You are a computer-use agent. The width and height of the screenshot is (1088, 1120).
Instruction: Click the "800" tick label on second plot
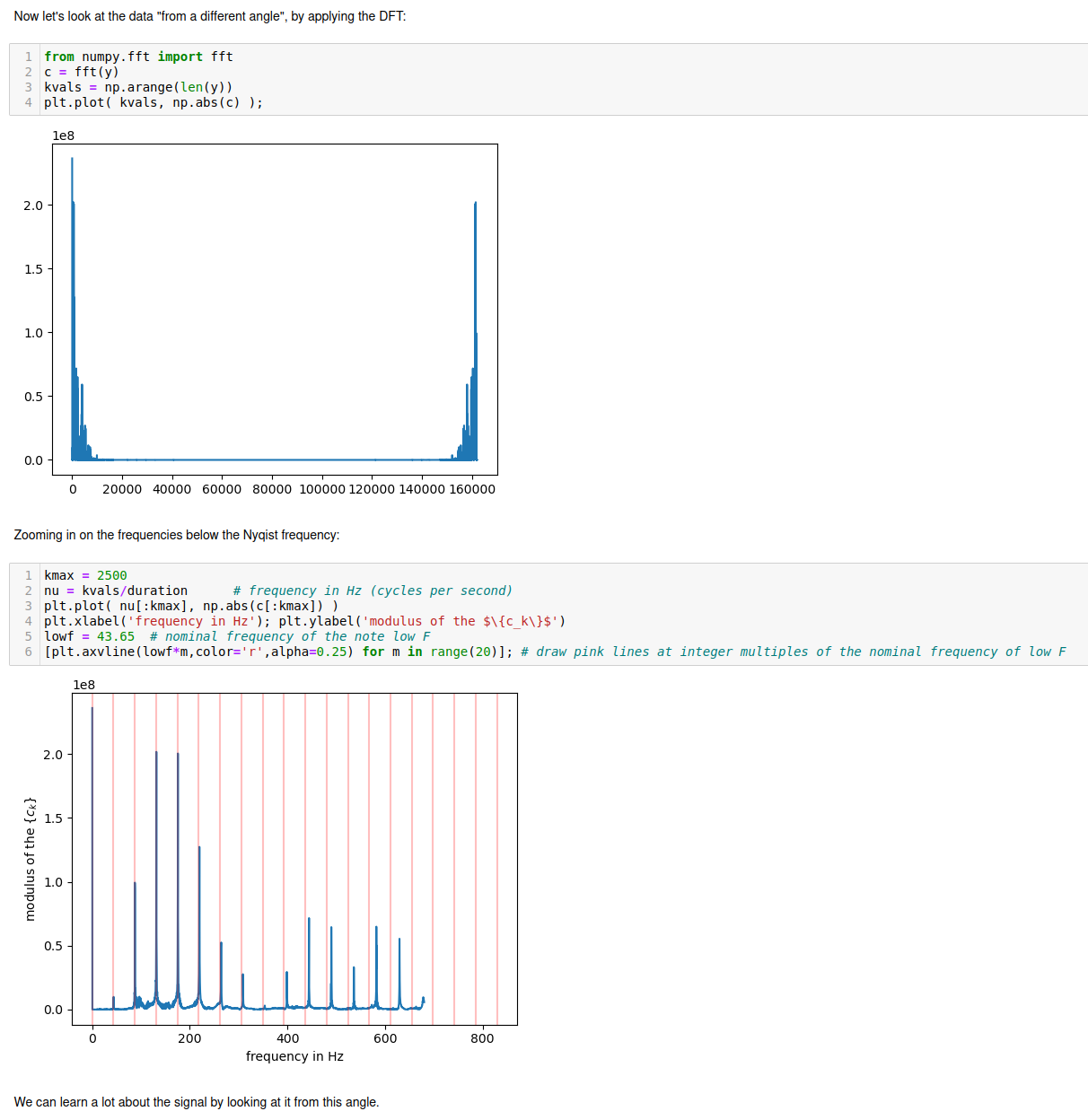click(x=482, y=1038)
